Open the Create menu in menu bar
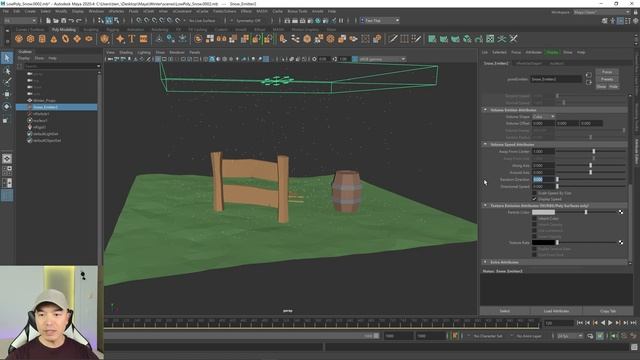 30,11
